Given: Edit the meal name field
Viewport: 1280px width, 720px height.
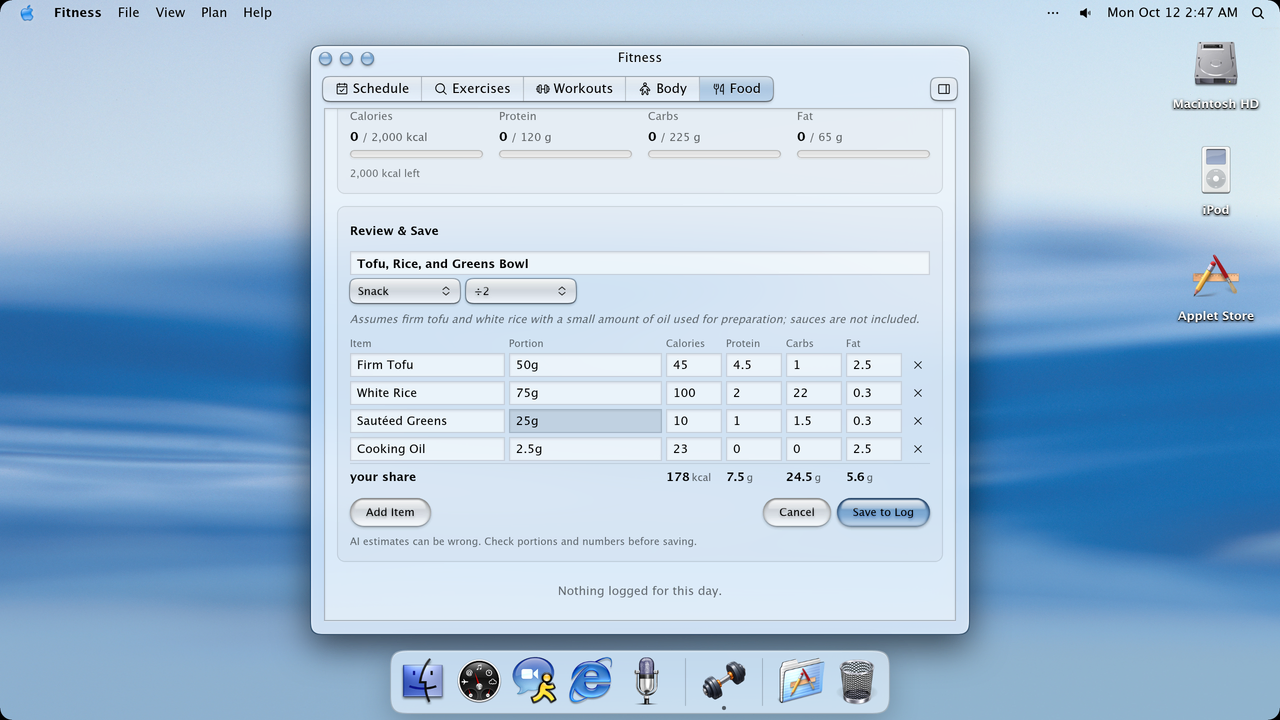Looking at the screenshot, I should tap(639, 264).
